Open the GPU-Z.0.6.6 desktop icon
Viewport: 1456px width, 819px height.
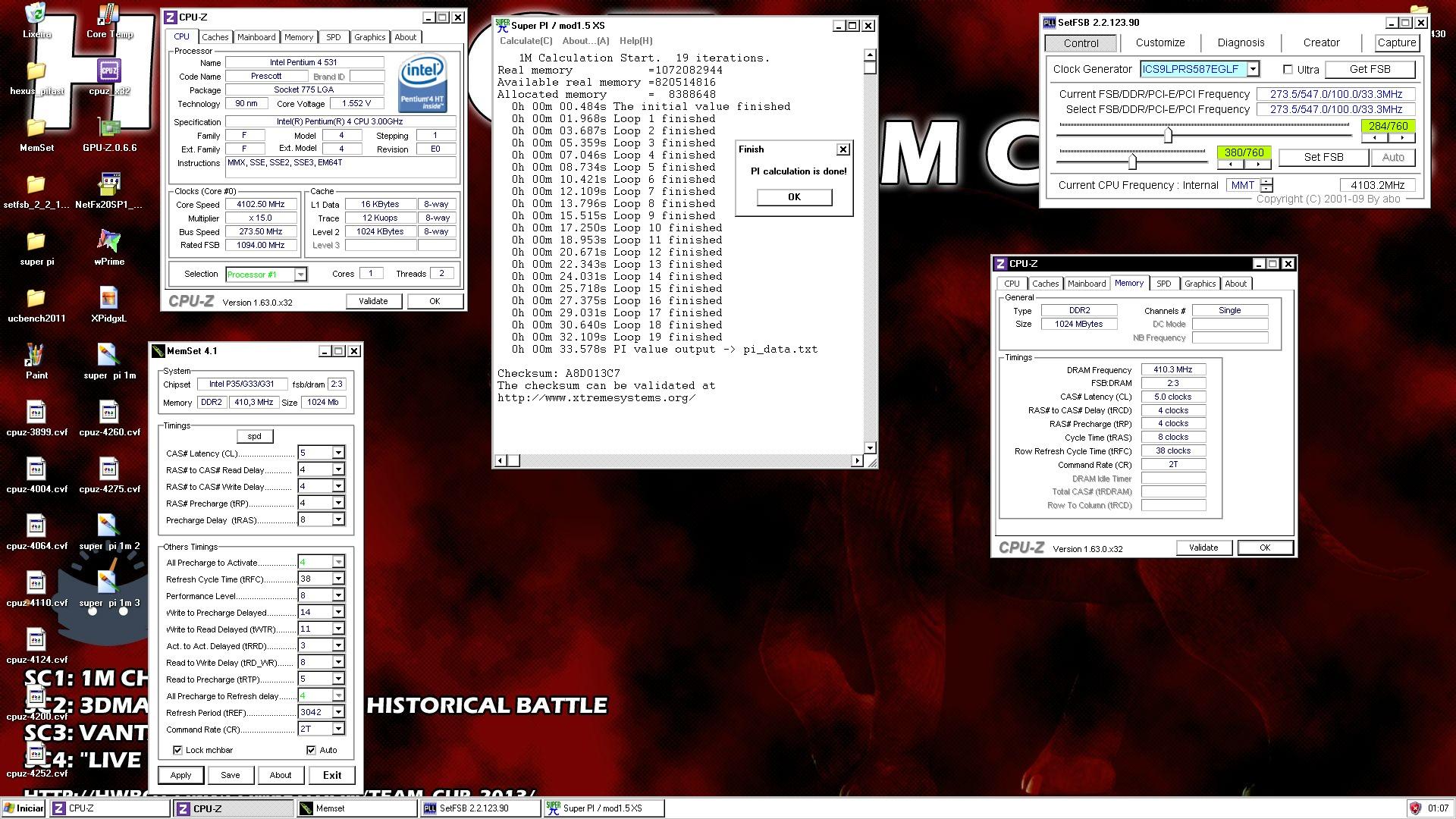pos(109,134)
